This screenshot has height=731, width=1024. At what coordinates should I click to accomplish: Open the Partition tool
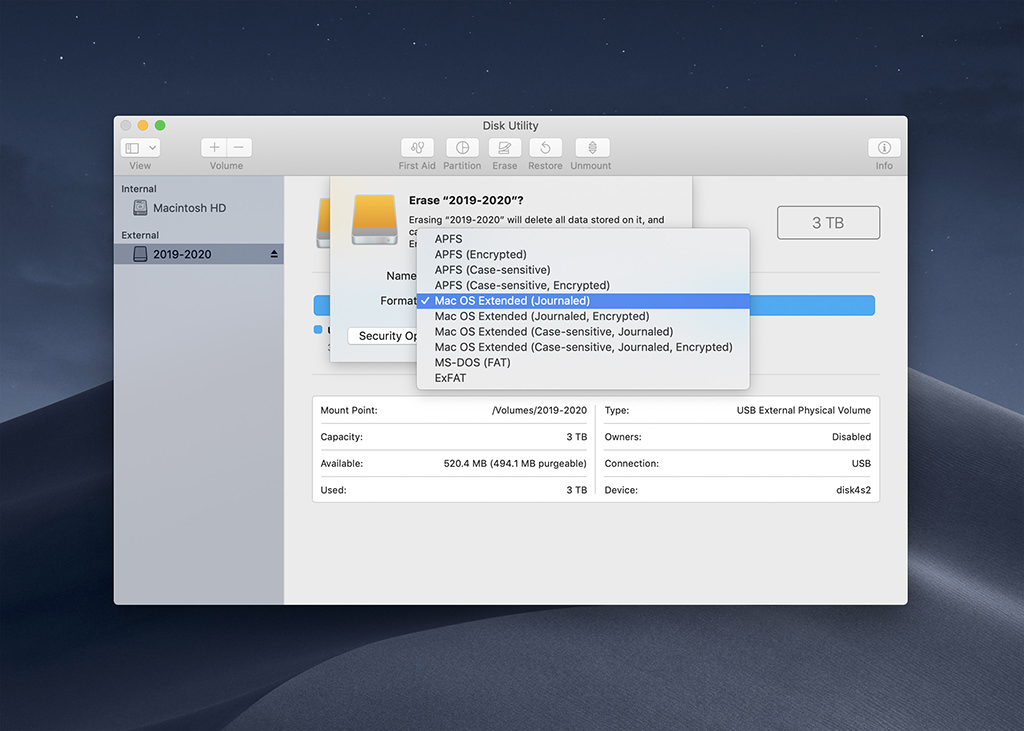(462, 148)
